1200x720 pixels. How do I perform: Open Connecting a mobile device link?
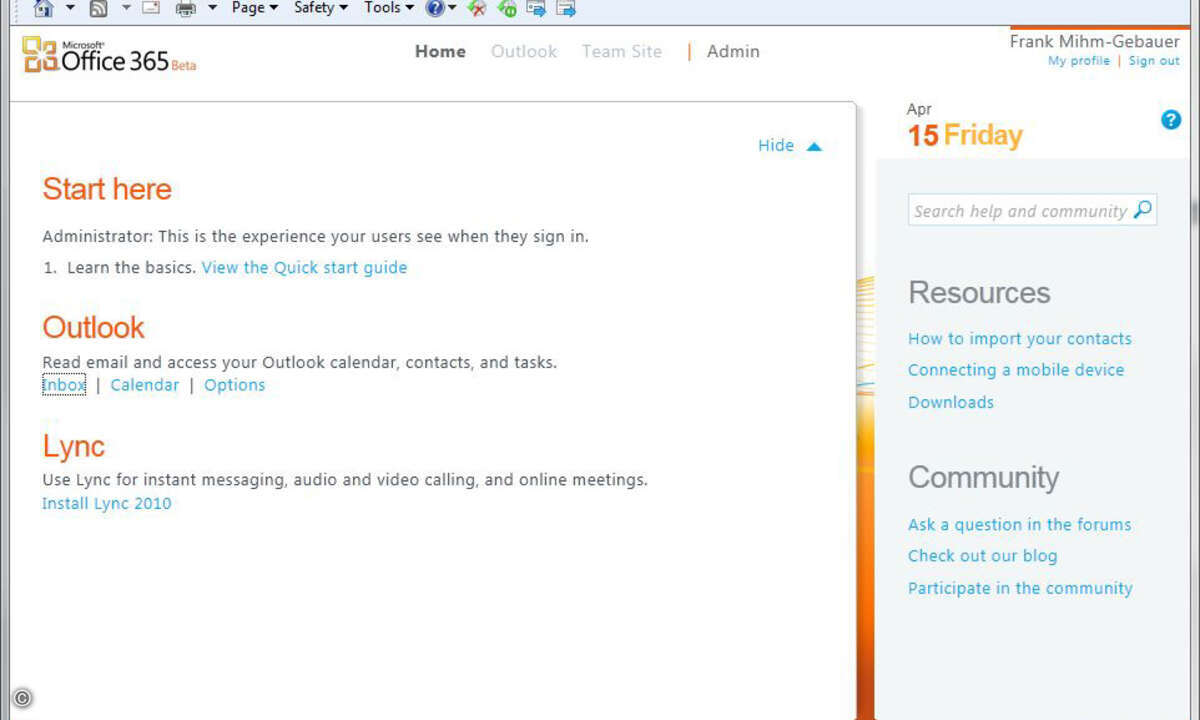click(x=1016, y=370)
